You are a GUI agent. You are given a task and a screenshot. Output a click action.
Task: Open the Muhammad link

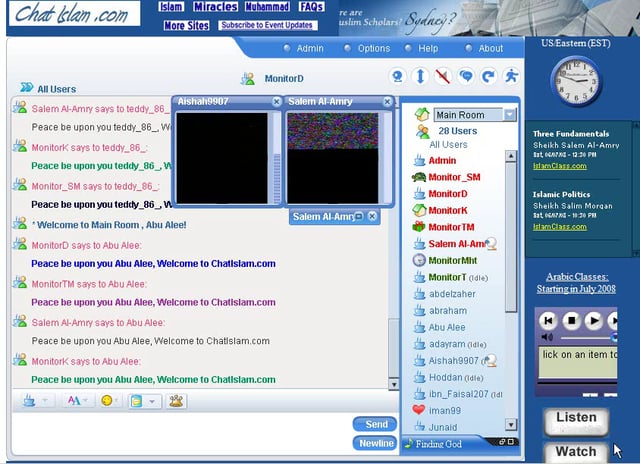[x=267, y=7]
